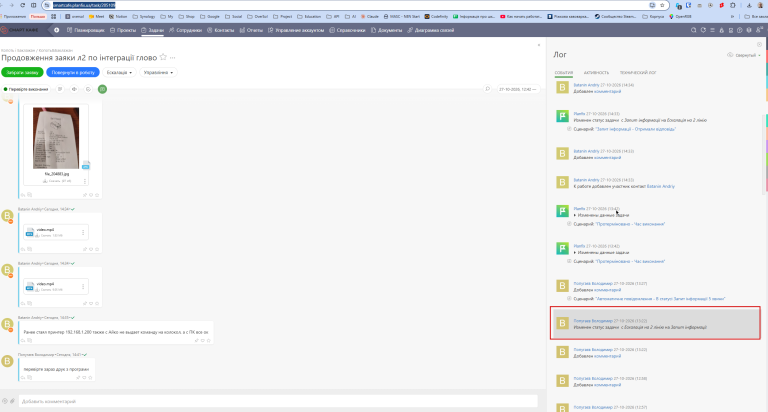Click the search magnifier icon in navbar
The height and width of the screenshot is (412, 768).
coord(694,30)
